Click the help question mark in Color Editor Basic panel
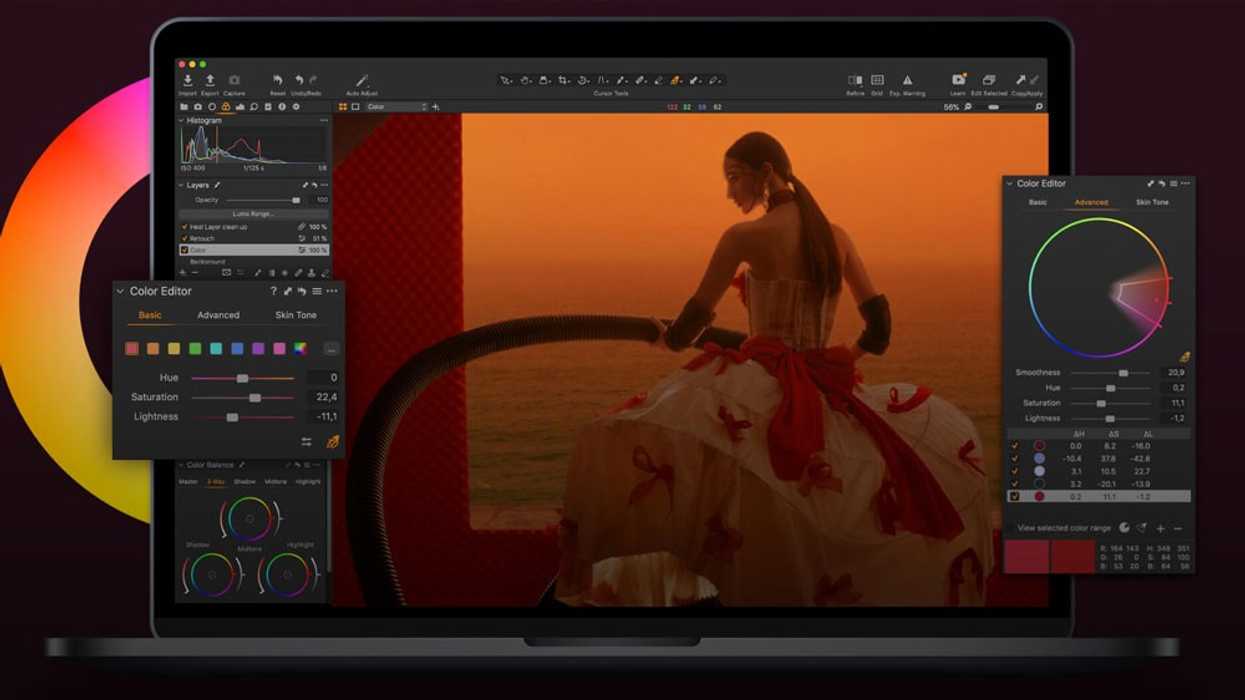This screenshot has height=700, width=1245. (x=273, y=291)
